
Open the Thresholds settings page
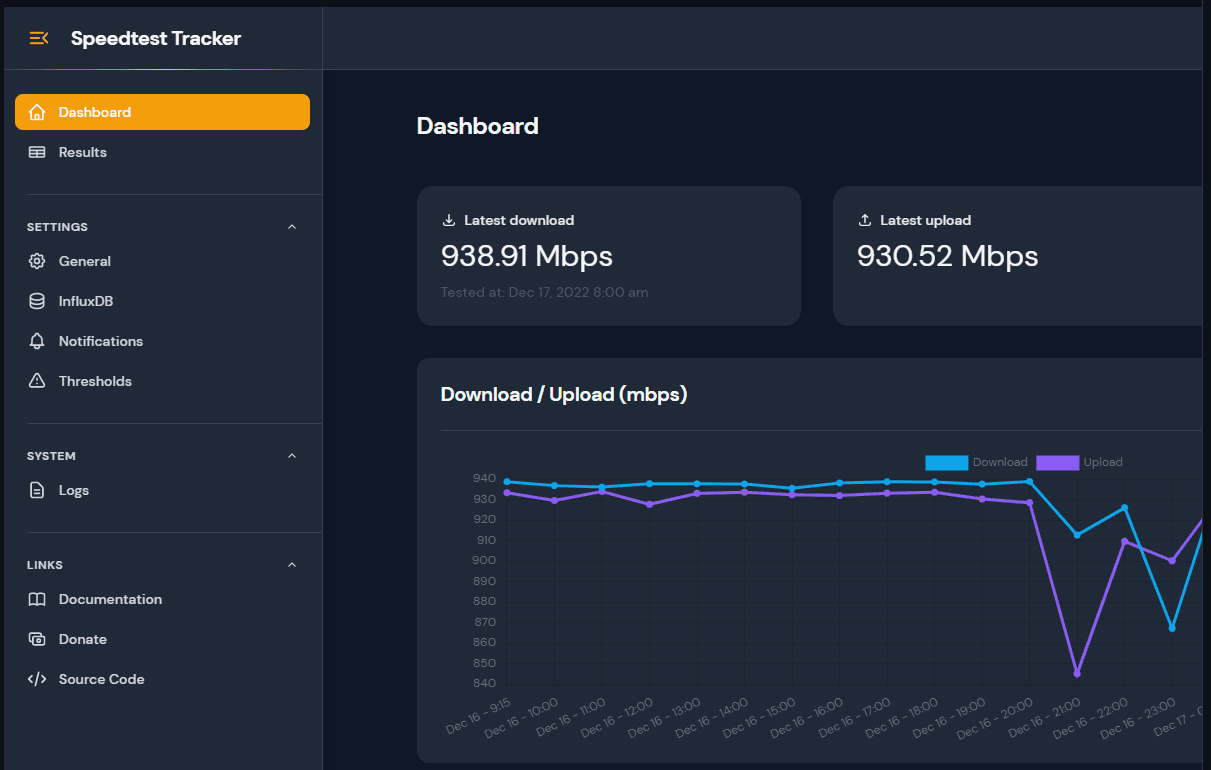tap(95, 382)
